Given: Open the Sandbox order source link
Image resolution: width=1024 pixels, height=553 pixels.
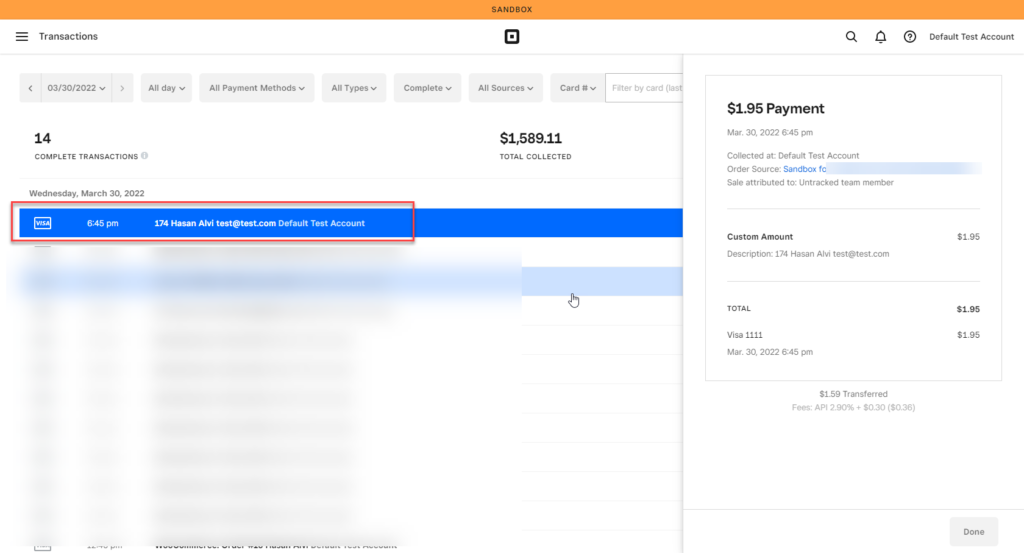Looking at the screenshot, I should click(x=805, y=169).
